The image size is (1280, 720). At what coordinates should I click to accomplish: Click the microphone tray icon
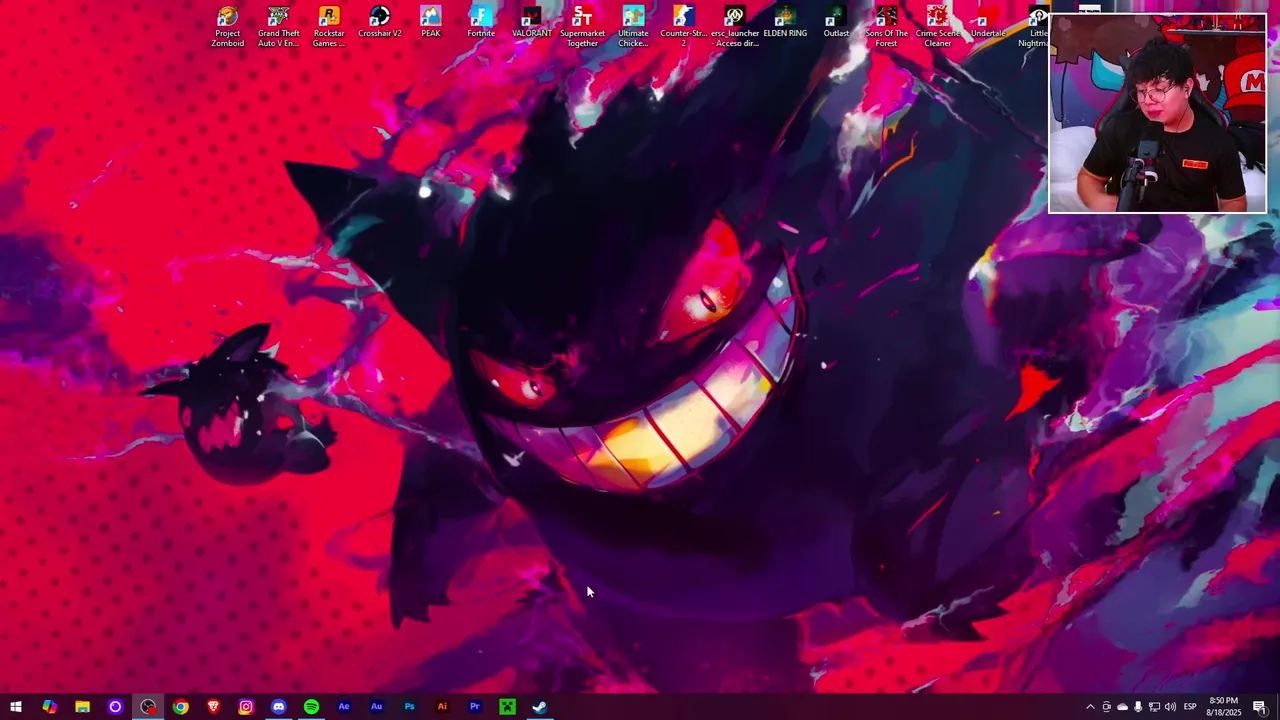click(1138, 707)
